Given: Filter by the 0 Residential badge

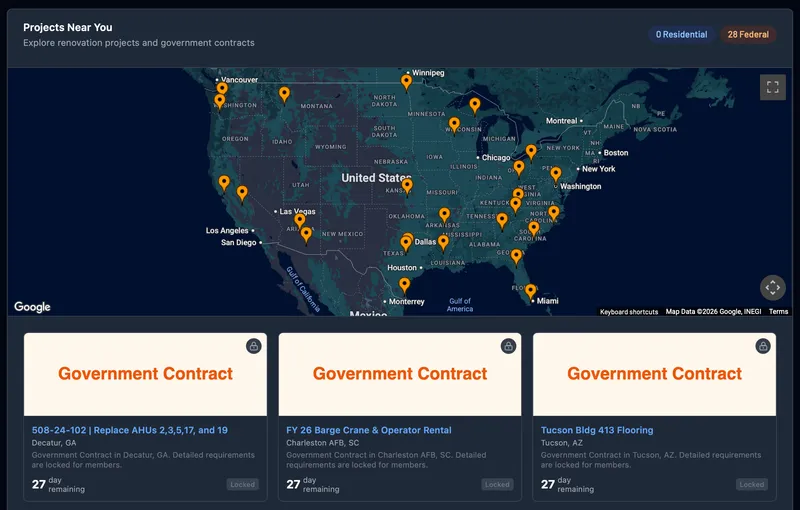Looking at the screenshot, I should [681, 35].
